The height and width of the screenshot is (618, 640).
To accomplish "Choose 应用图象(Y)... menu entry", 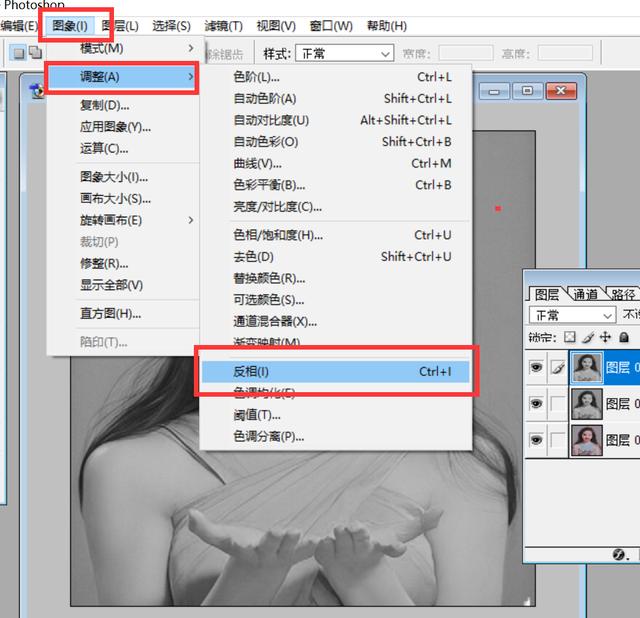I will (122, 127).
